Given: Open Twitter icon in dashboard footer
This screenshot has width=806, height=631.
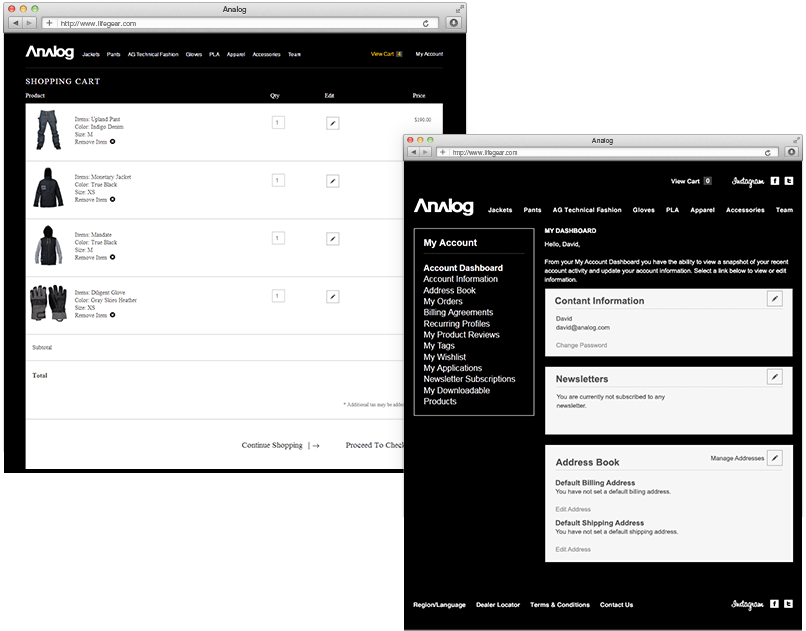Looking at the screenshot, I should point(788,604).
